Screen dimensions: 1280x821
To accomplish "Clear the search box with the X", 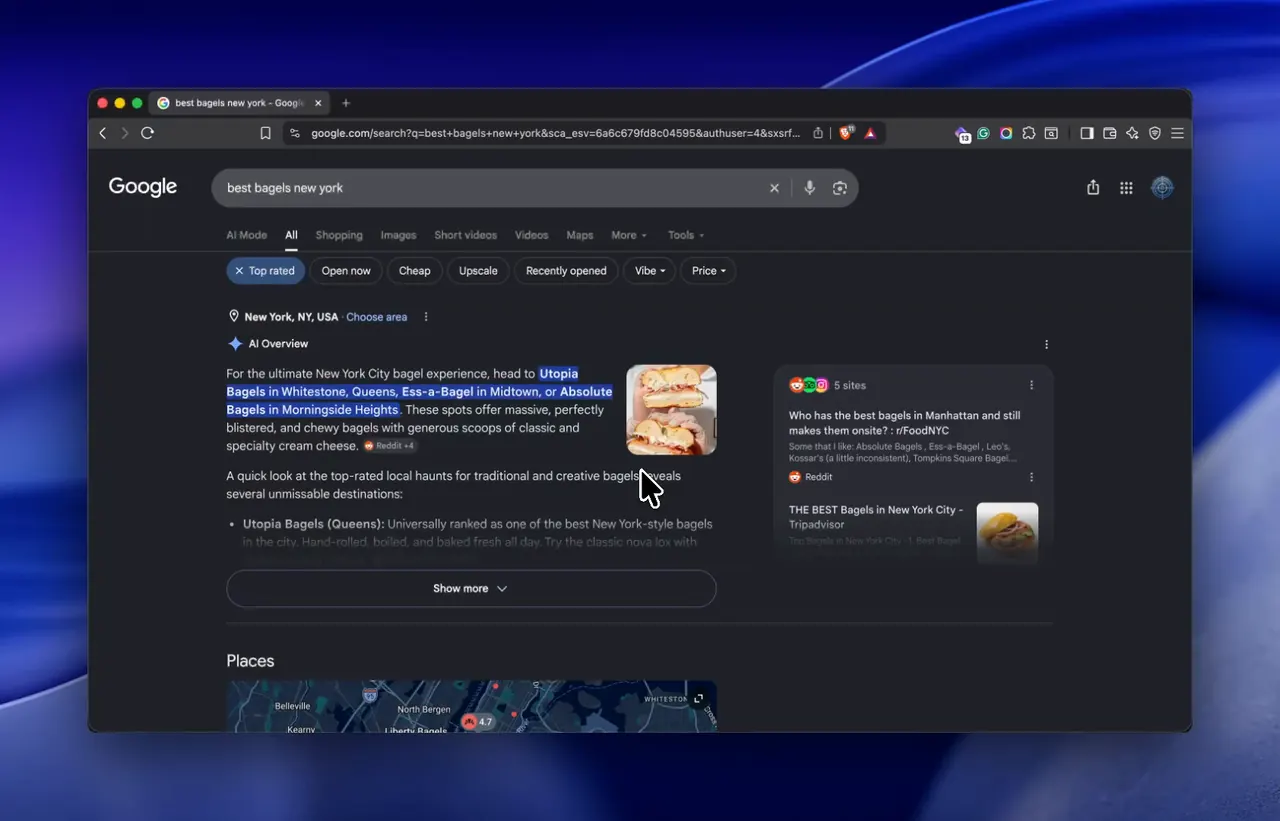I will 774,188.
